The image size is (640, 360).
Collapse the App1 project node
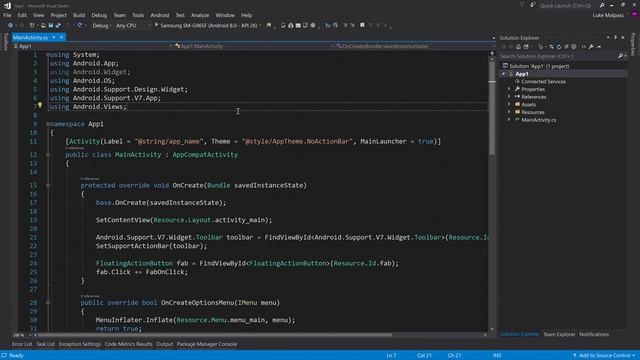pos(504,74)
